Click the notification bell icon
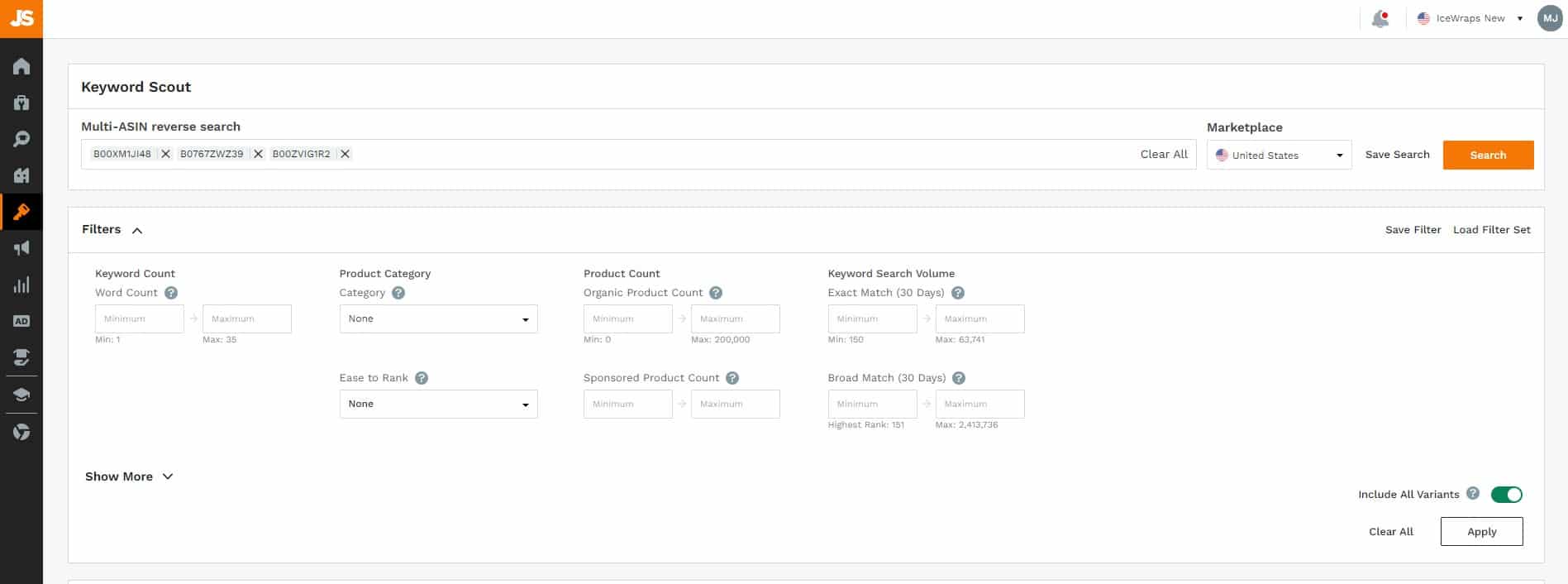The height and width of the screenshot is (584, 1568). [1380, 19]
